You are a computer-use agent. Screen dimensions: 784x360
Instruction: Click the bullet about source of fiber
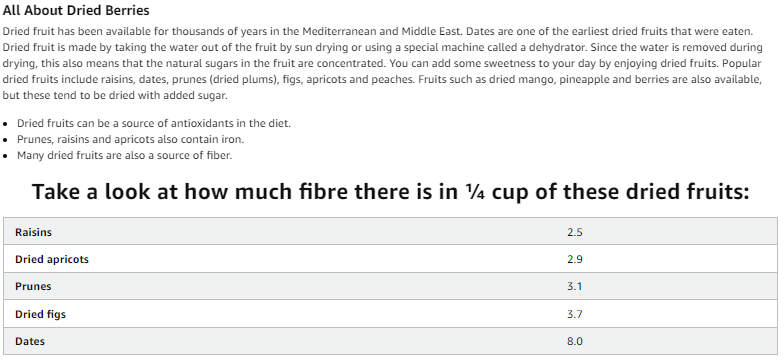(124, 155)
